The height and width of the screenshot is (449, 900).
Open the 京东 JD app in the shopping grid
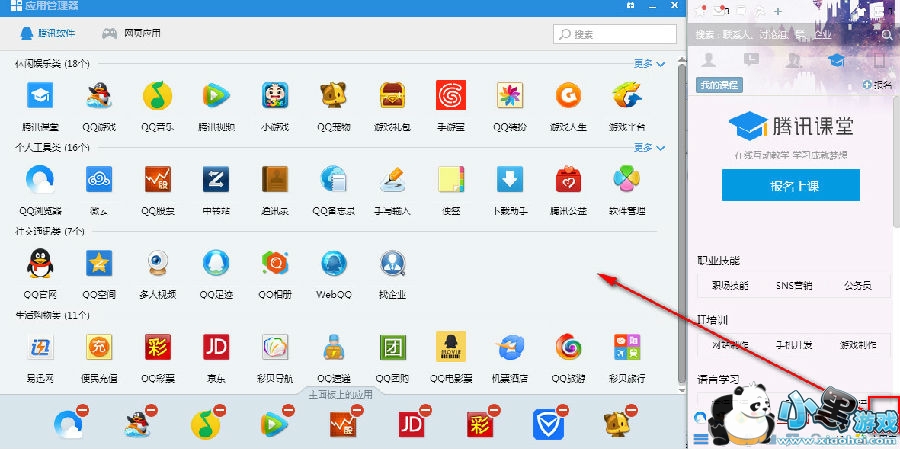216,347
